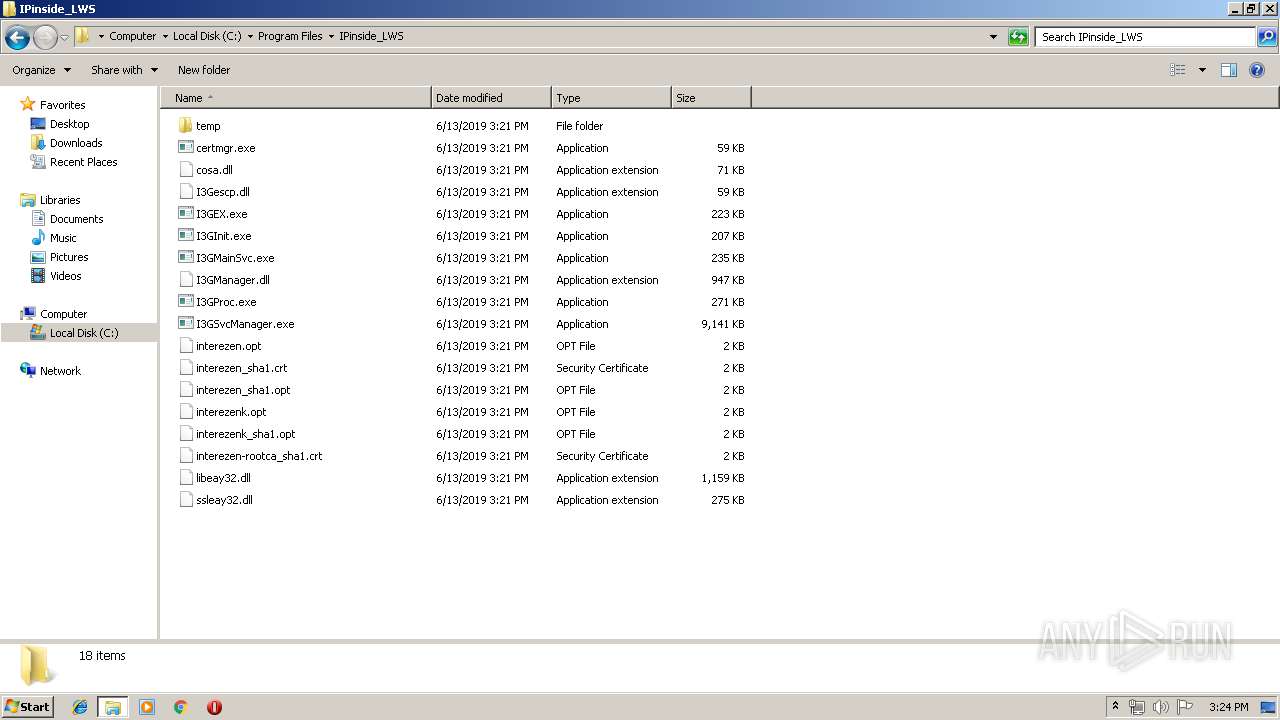This screenshot has width=1280, height=720.
Task: Sort by the Name column header
Action: (x=297, y=98)
